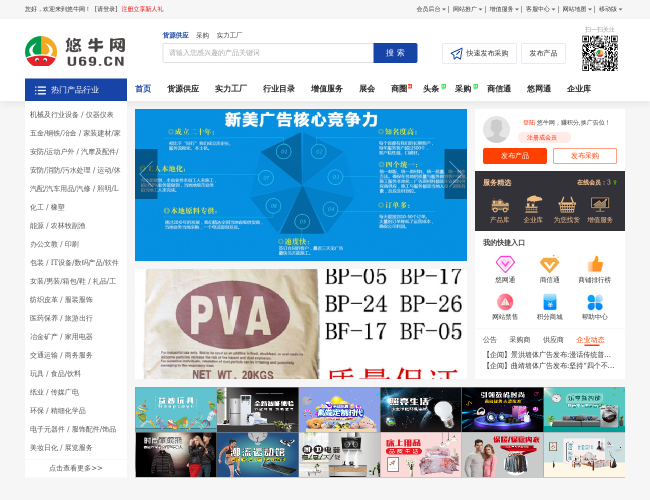The height and width of the screenshot is (500, 650).
Task: Click 注册成会员 pill button
Action: pyautogui.click(x=544, y=138)
